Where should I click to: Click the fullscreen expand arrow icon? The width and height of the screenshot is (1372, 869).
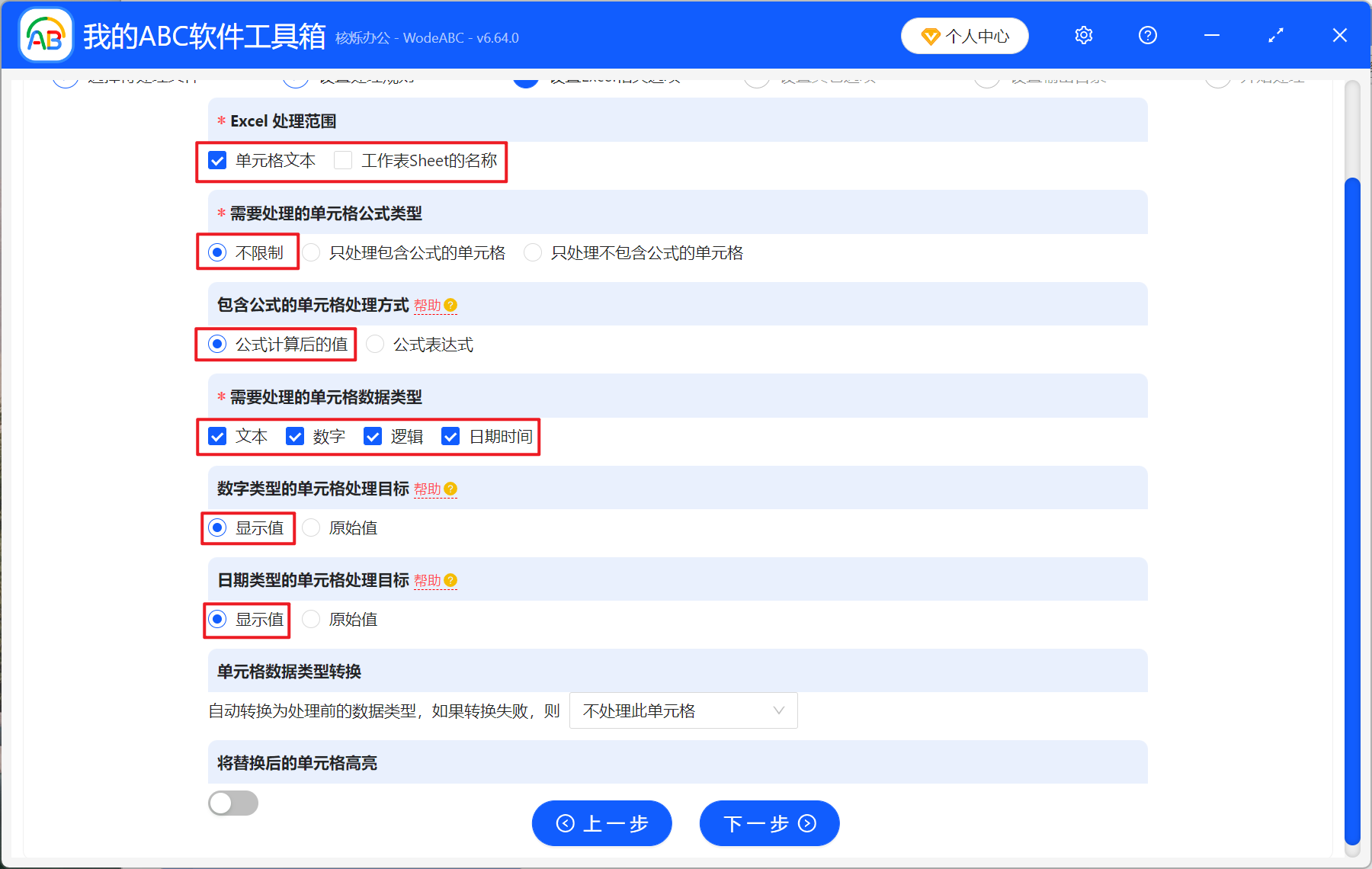(x=1274, y=35)
